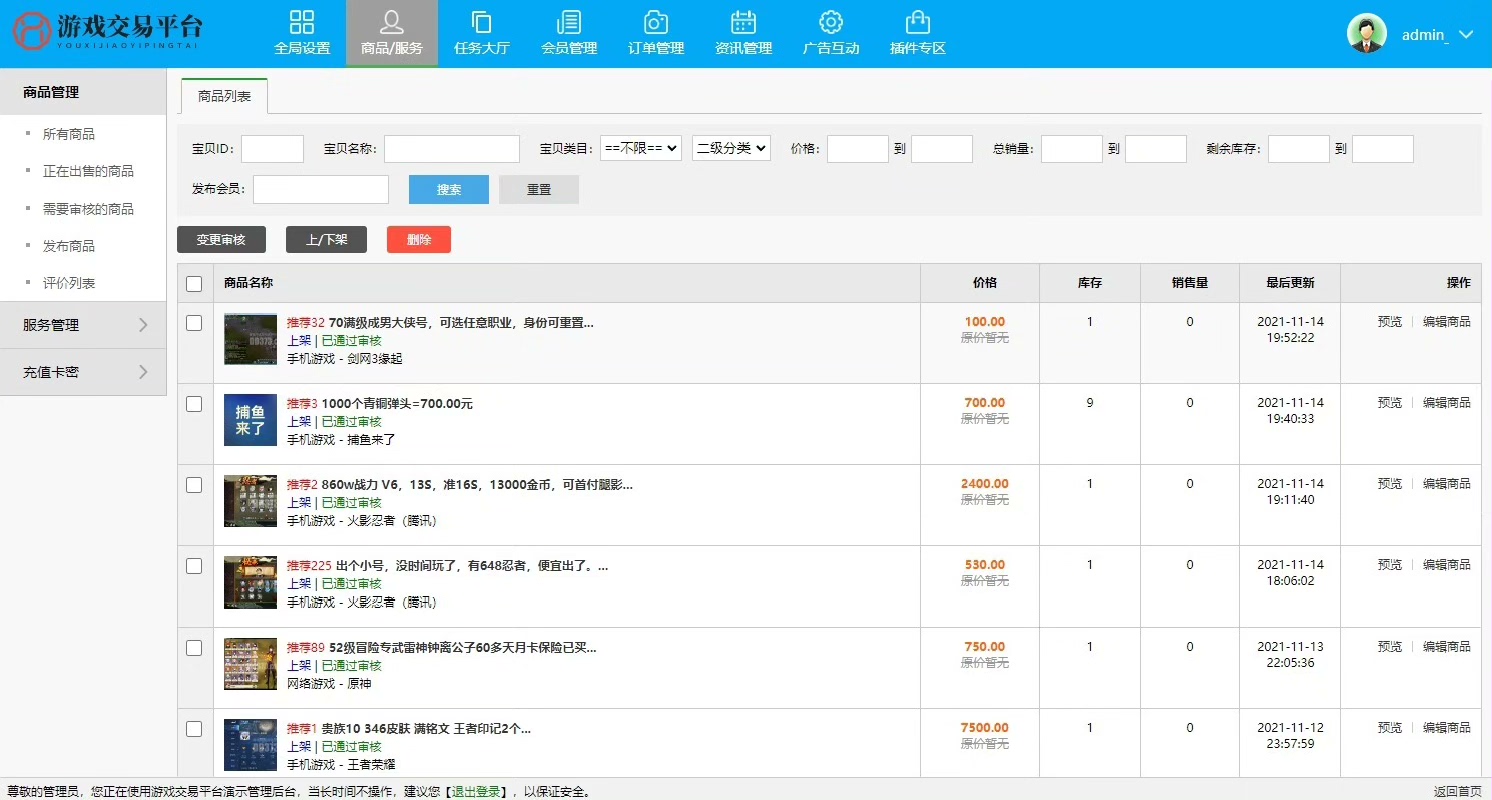Open the 资讯管理 calendar icon

[743, 23]
